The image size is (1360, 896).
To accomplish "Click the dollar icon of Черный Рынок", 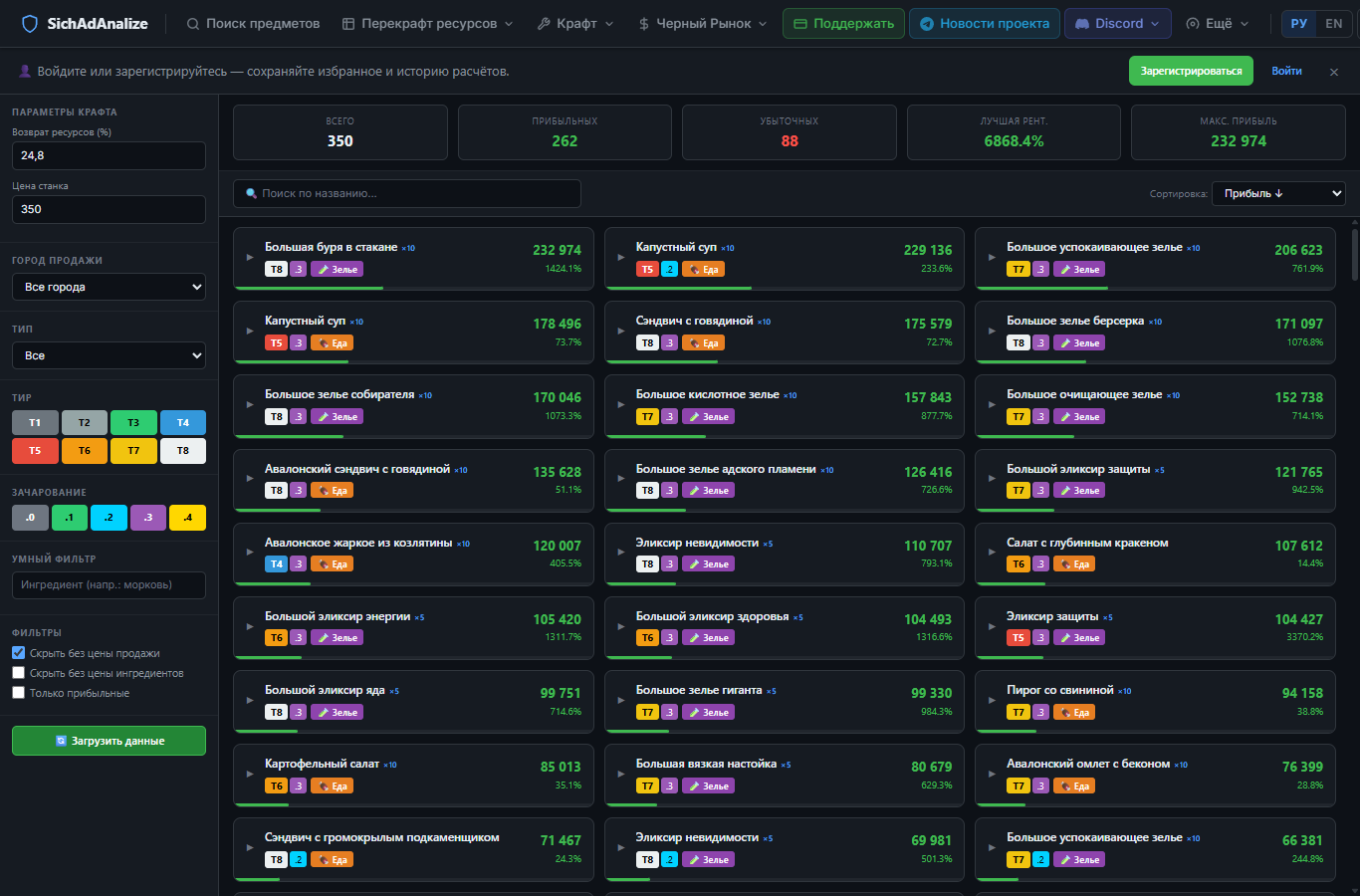I will (x=644, y=24).
